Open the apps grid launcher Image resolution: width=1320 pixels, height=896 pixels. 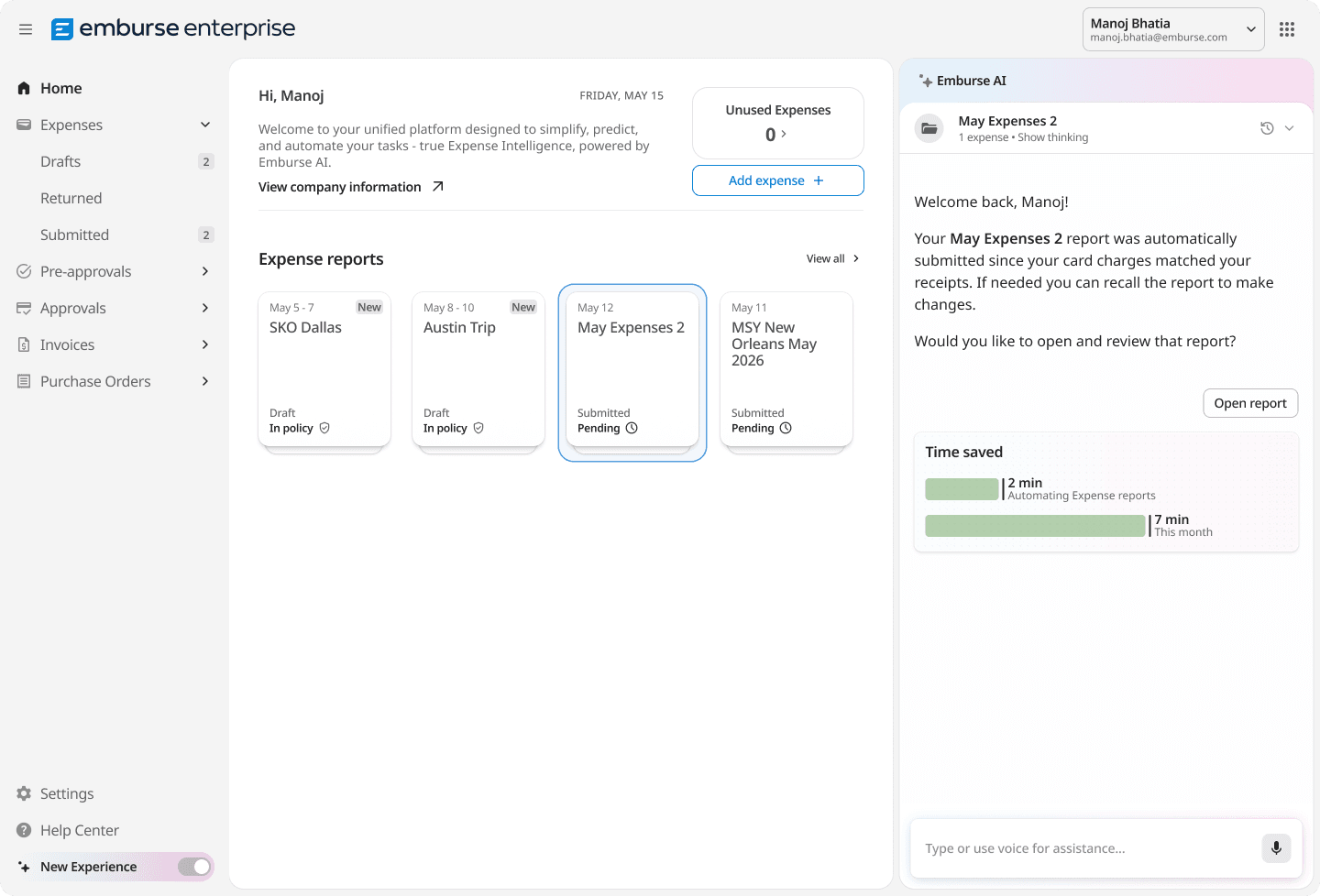(x=1287, y=29)
